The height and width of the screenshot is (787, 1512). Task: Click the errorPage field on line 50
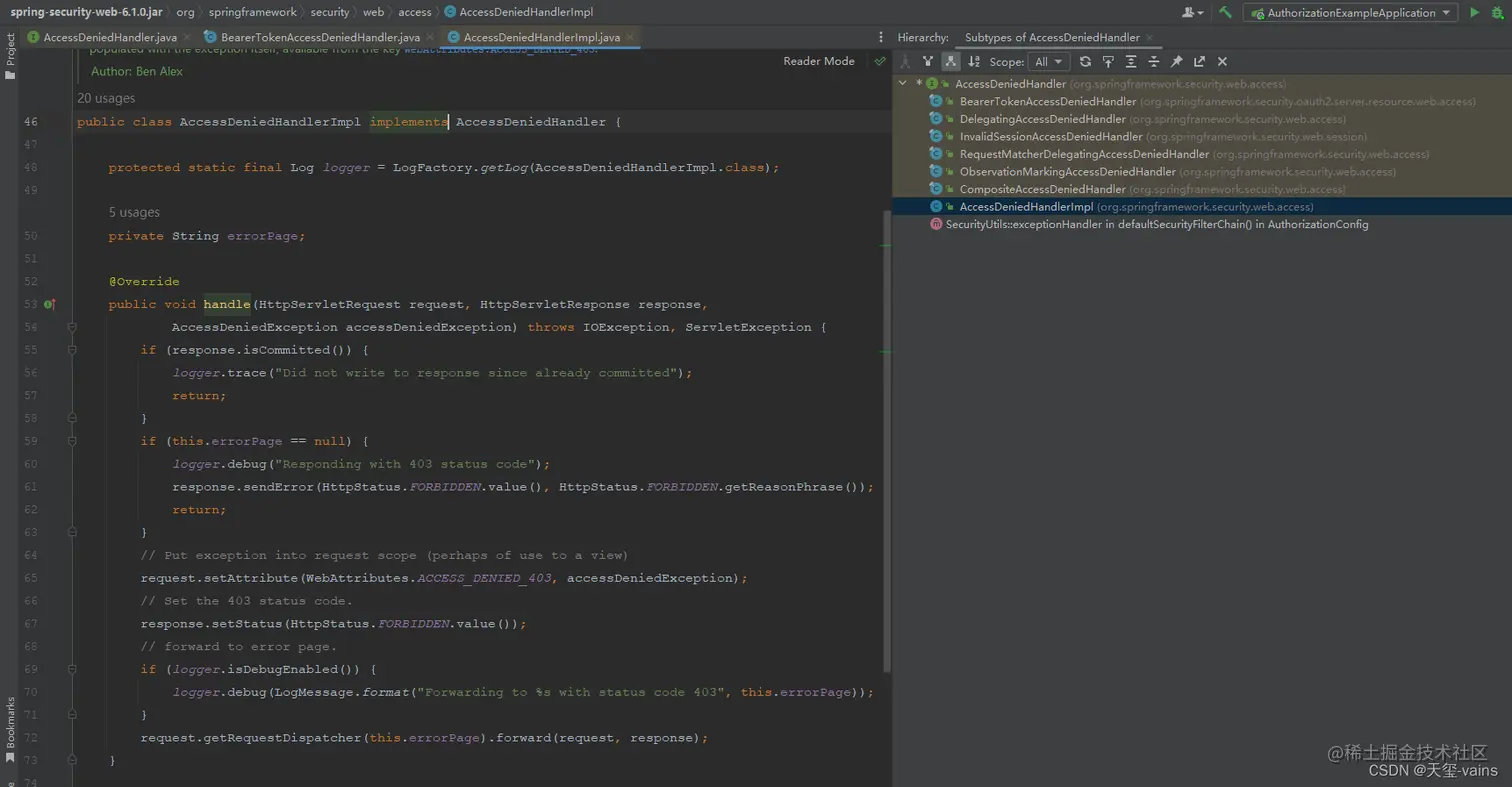(262, 236)
